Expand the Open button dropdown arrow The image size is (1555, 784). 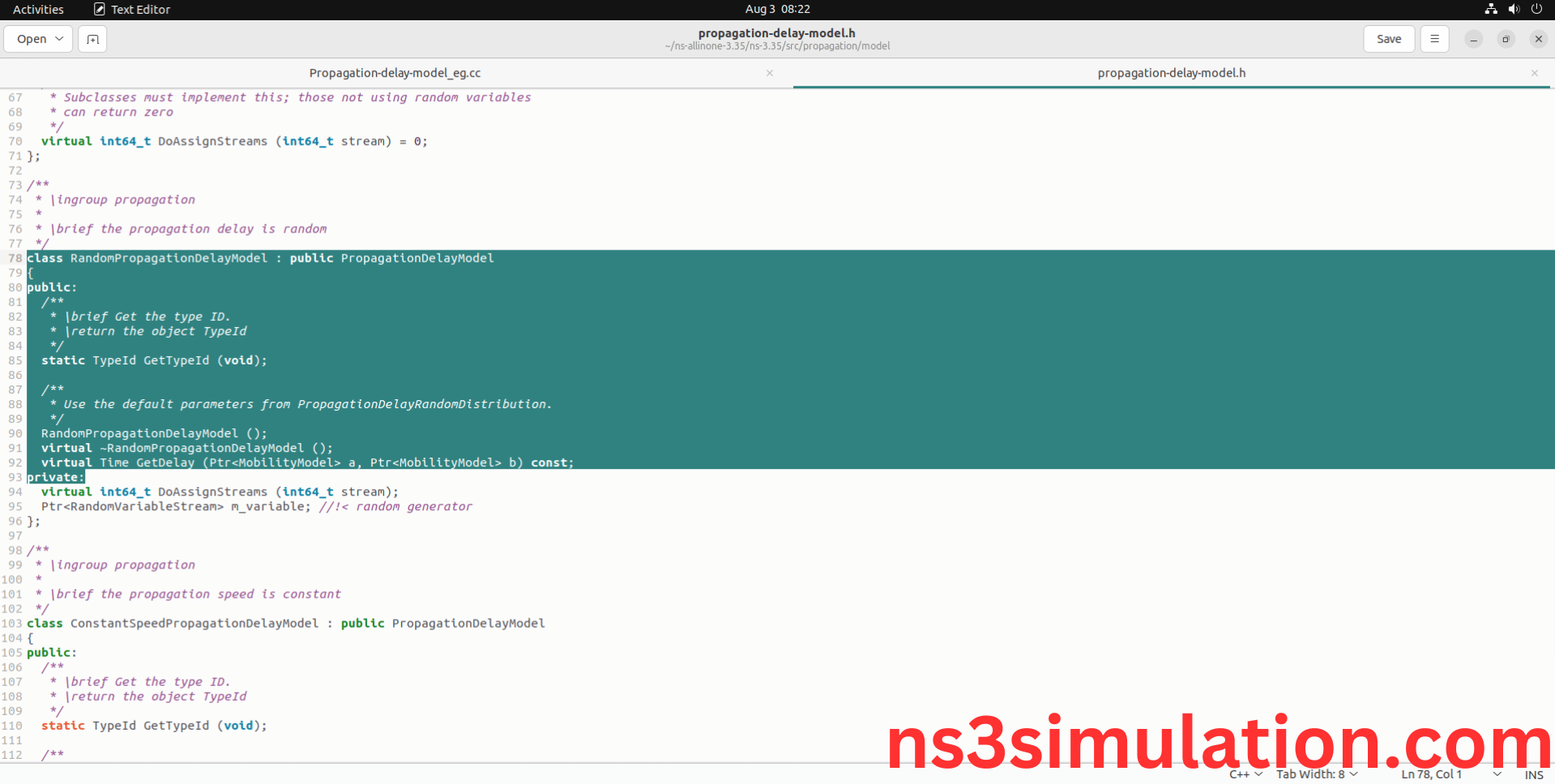point(59,38)
